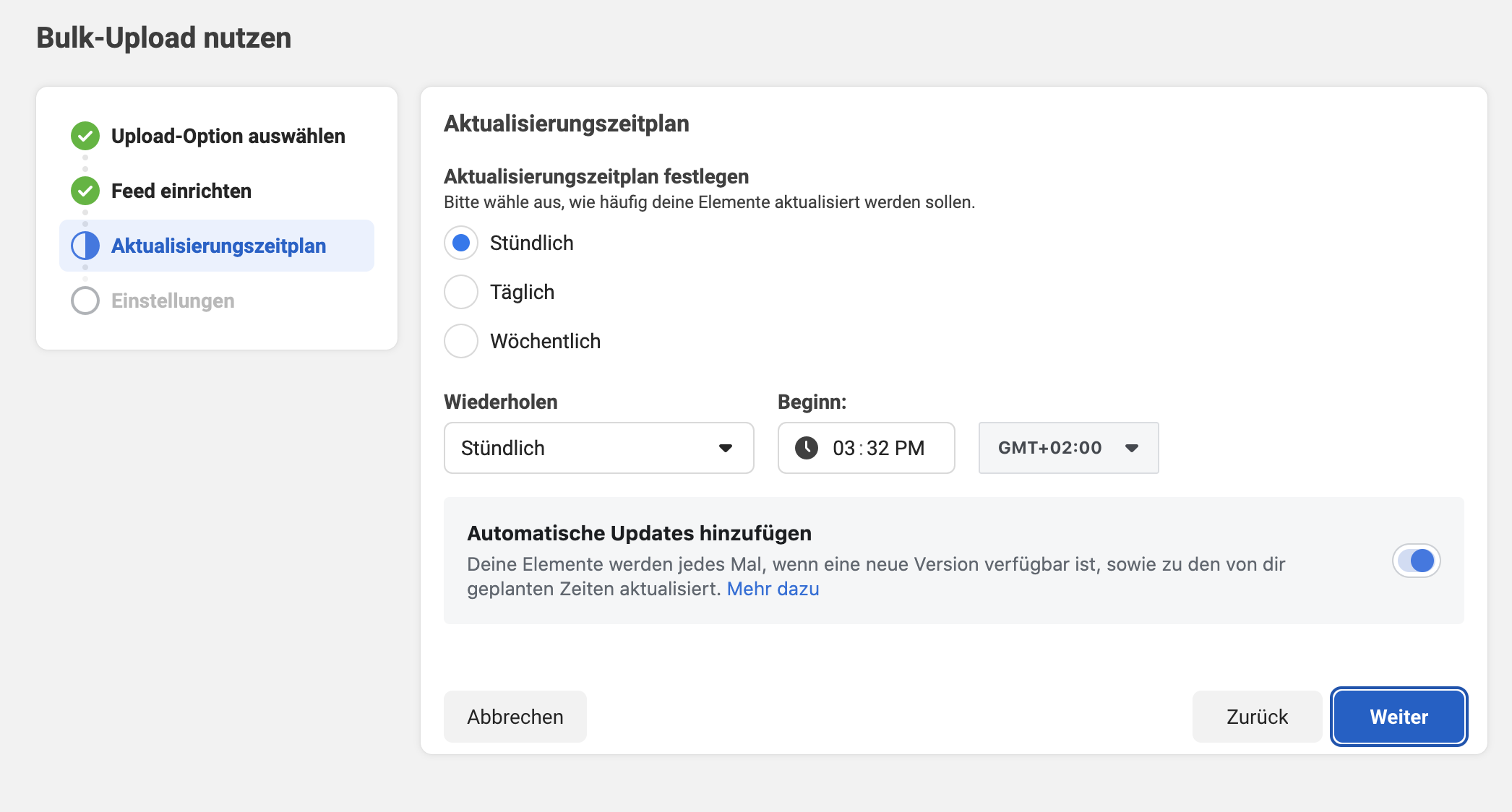The image size is (1512, 812).
Task: Select the Täglich radio option
Action: pyautogui.click(x=461, y=292)
